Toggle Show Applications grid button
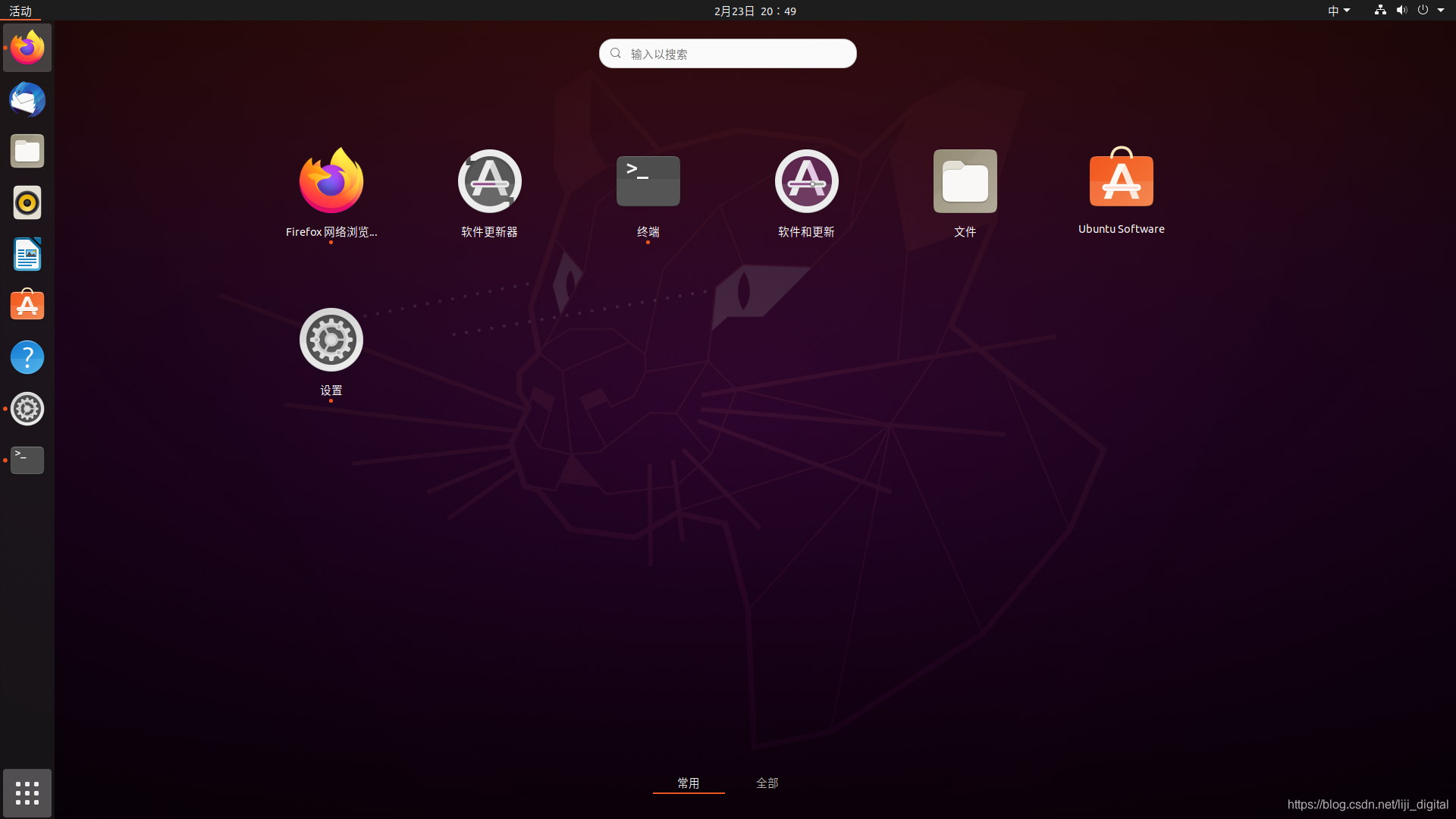 pos(27,793)
